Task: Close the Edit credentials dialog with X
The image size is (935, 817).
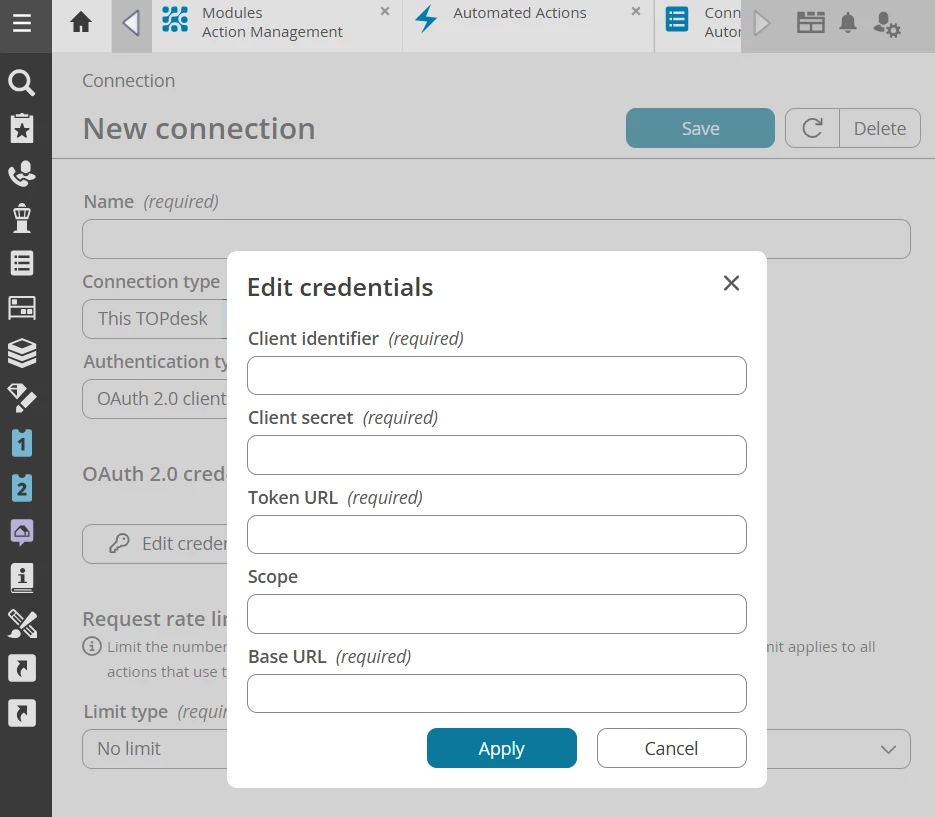Action: [x=731, y=283]
